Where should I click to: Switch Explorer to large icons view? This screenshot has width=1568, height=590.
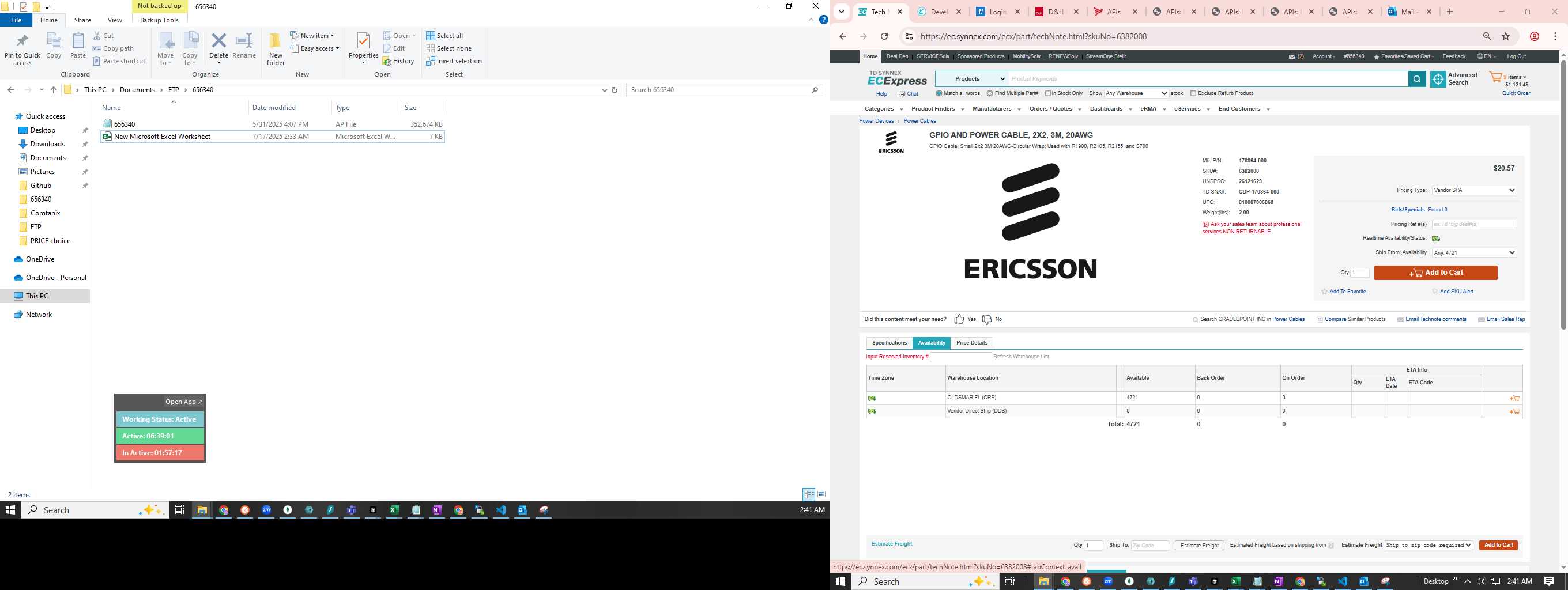coord(821,494)
